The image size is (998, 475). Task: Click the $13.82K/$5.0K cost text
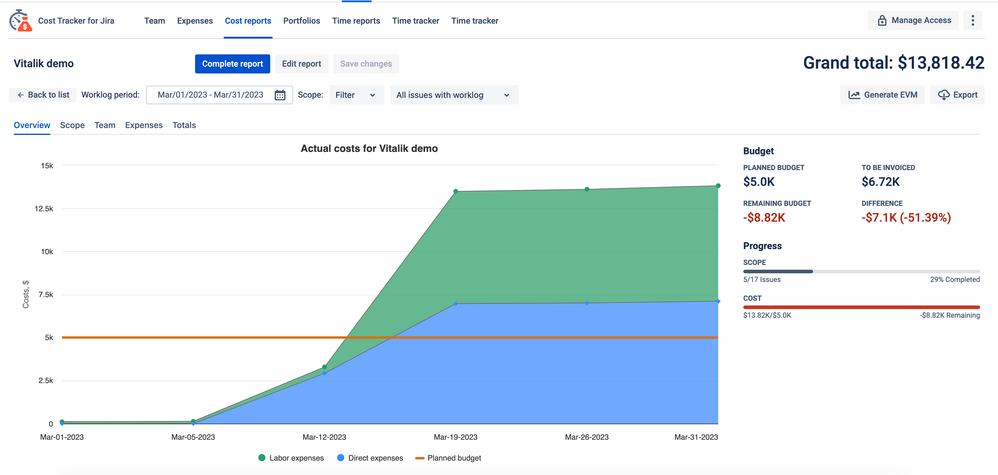(766, 315)
